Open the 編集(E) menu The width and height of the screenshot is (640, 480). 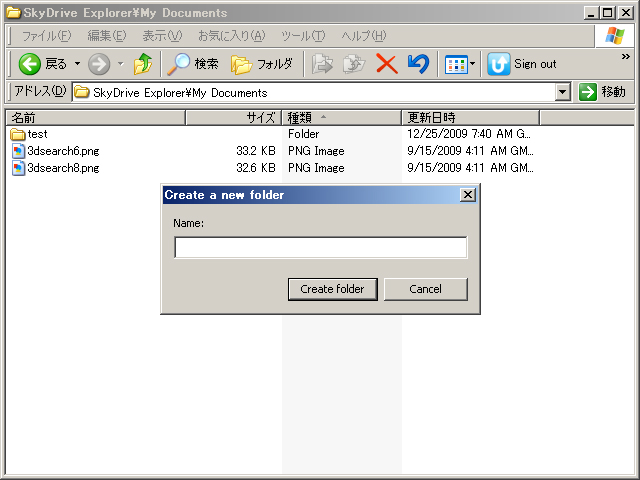[107, 36]
